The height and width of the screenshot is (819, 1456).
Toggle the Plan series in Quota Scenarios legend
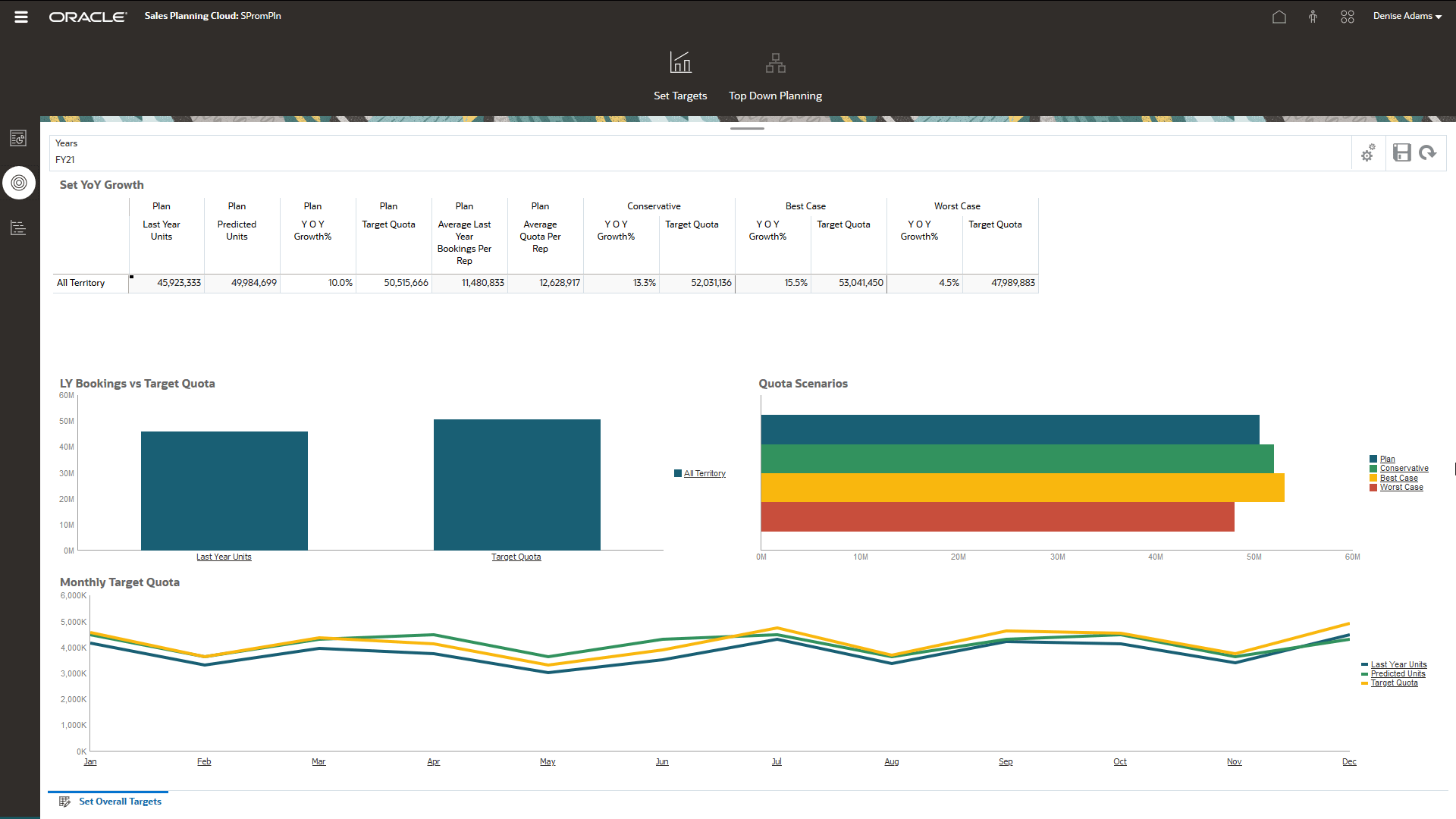[1386, 459]
